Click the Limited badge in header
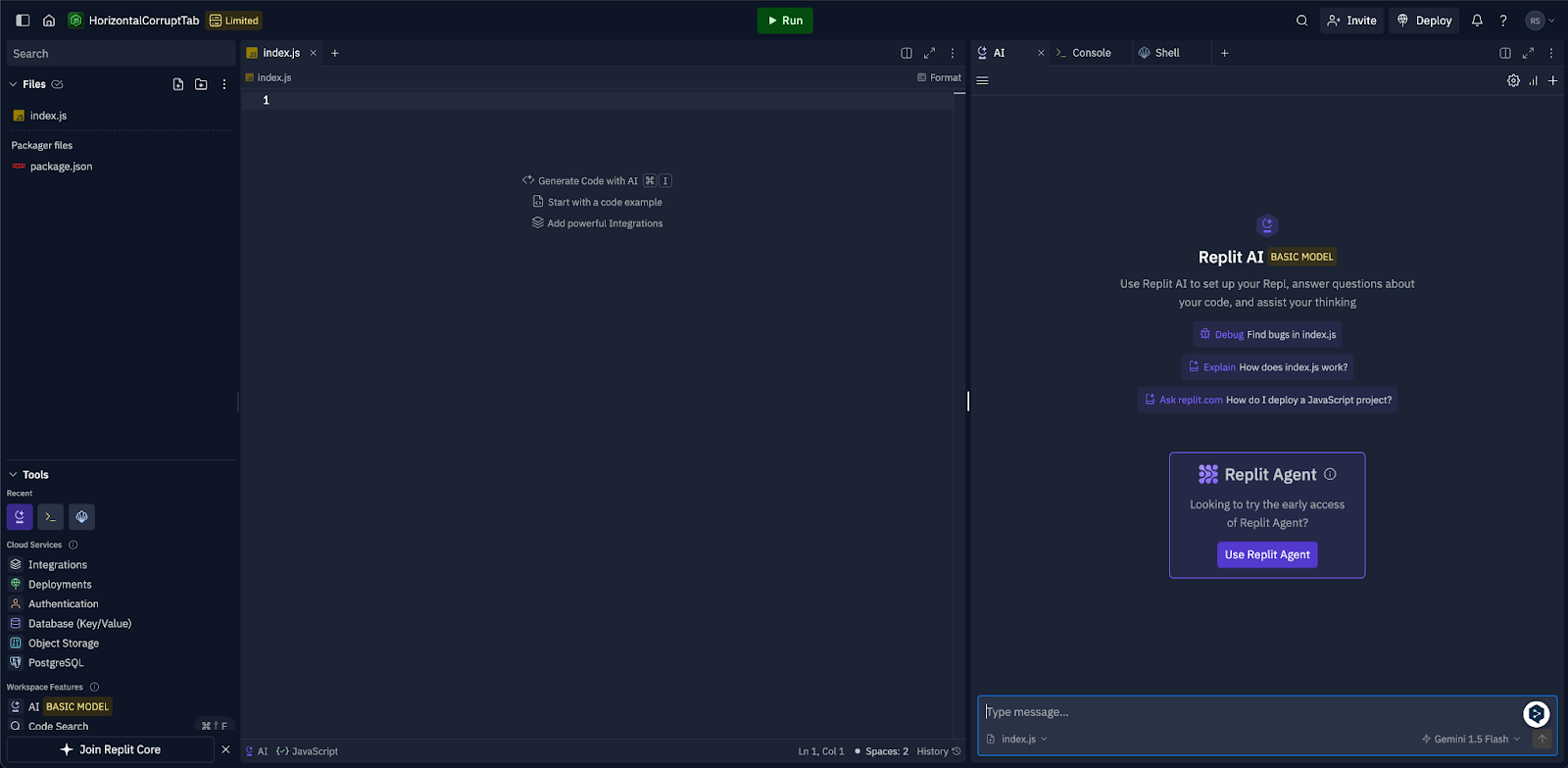1568x768 pixels. point(234,21)
